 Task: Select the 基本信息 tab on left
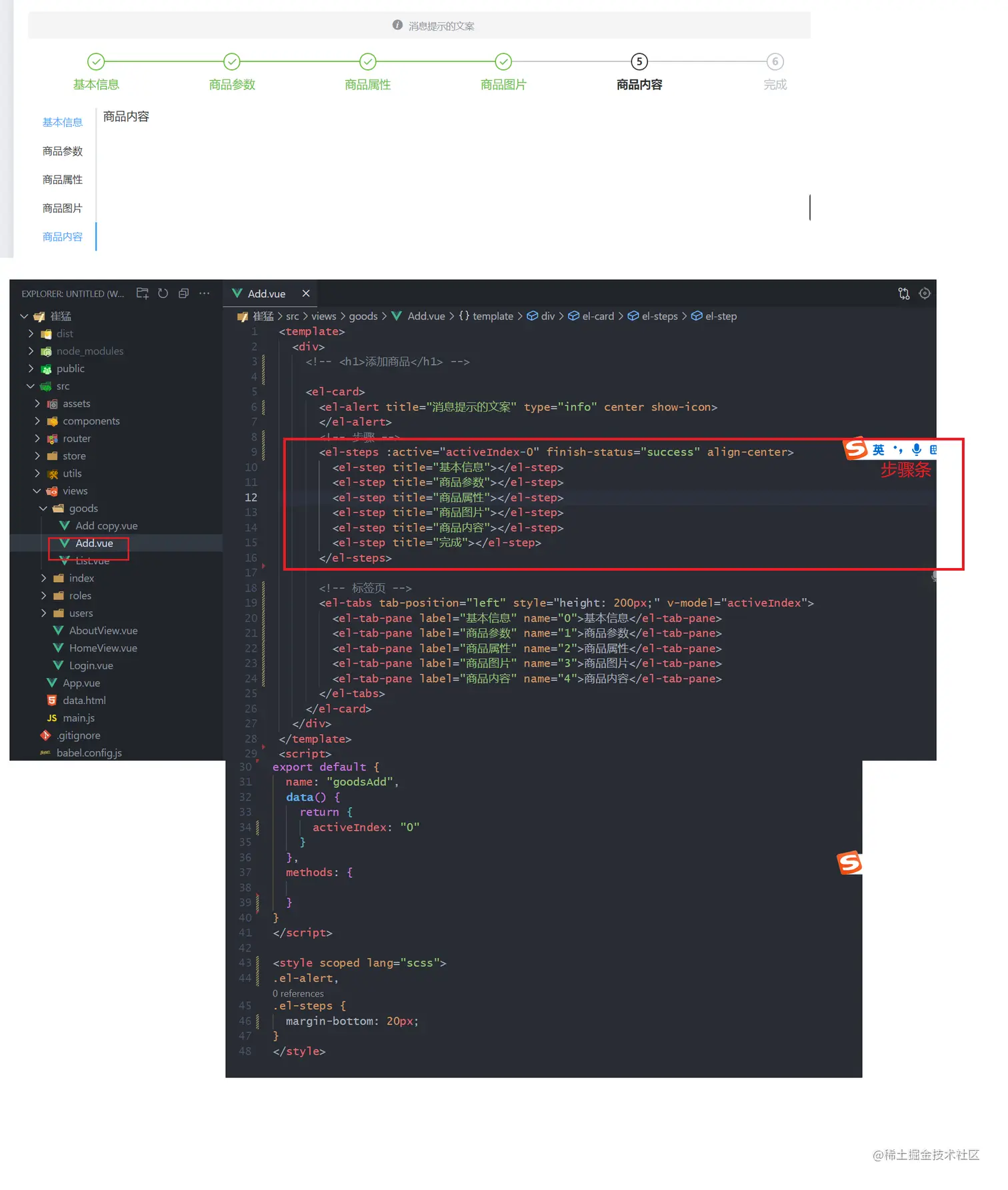63,123
